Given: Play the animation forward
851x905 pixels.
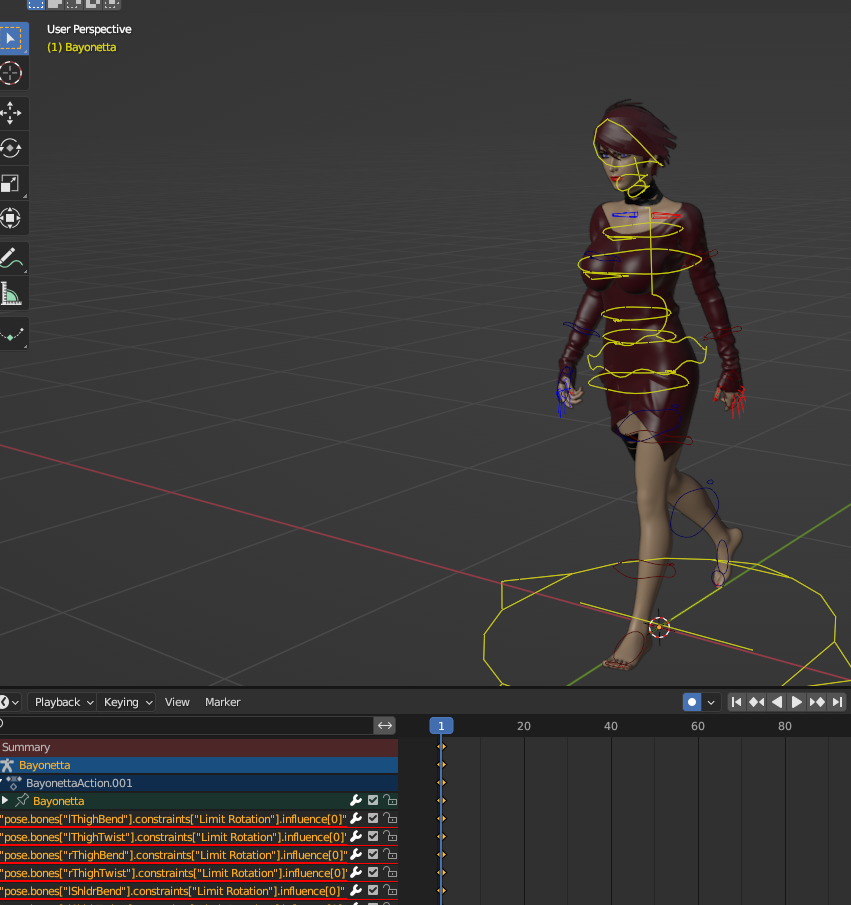Looking at the screenshot, I should [x=797, y=702].
